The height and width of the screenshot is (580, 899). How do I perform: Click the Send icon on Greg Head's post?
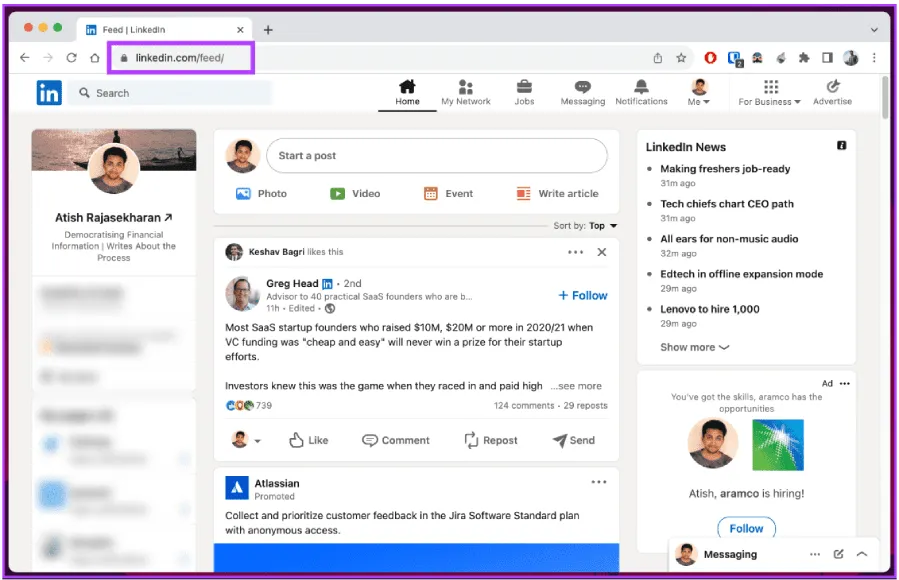[x=560, y=440]
